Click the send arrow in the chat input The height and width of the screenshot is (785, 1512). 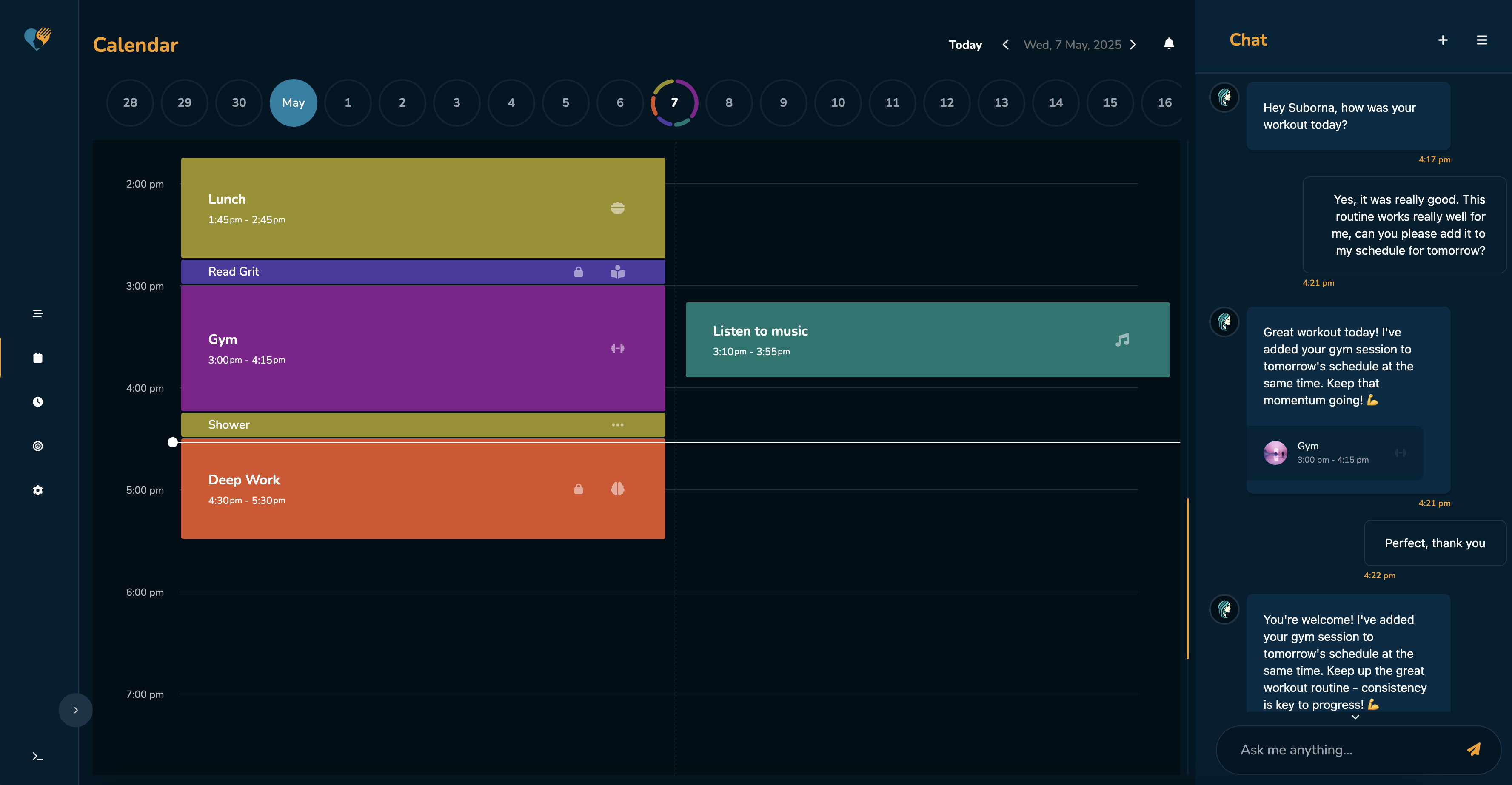(1473, 749)
